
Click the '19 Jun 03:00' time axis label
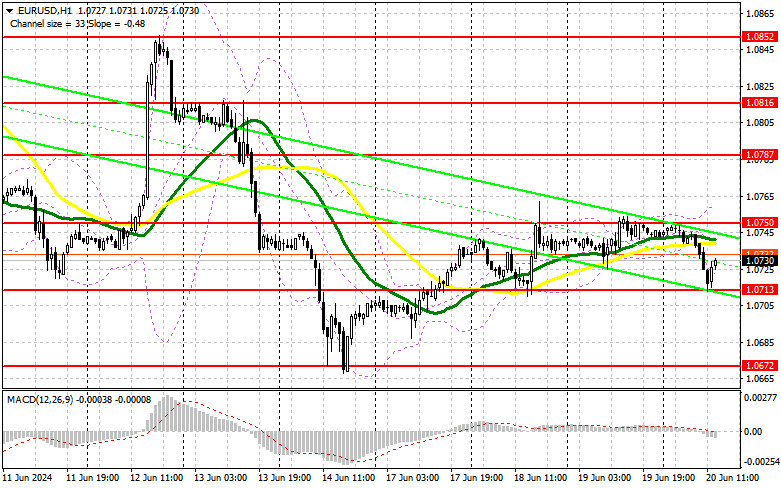[x=605, y=478]
